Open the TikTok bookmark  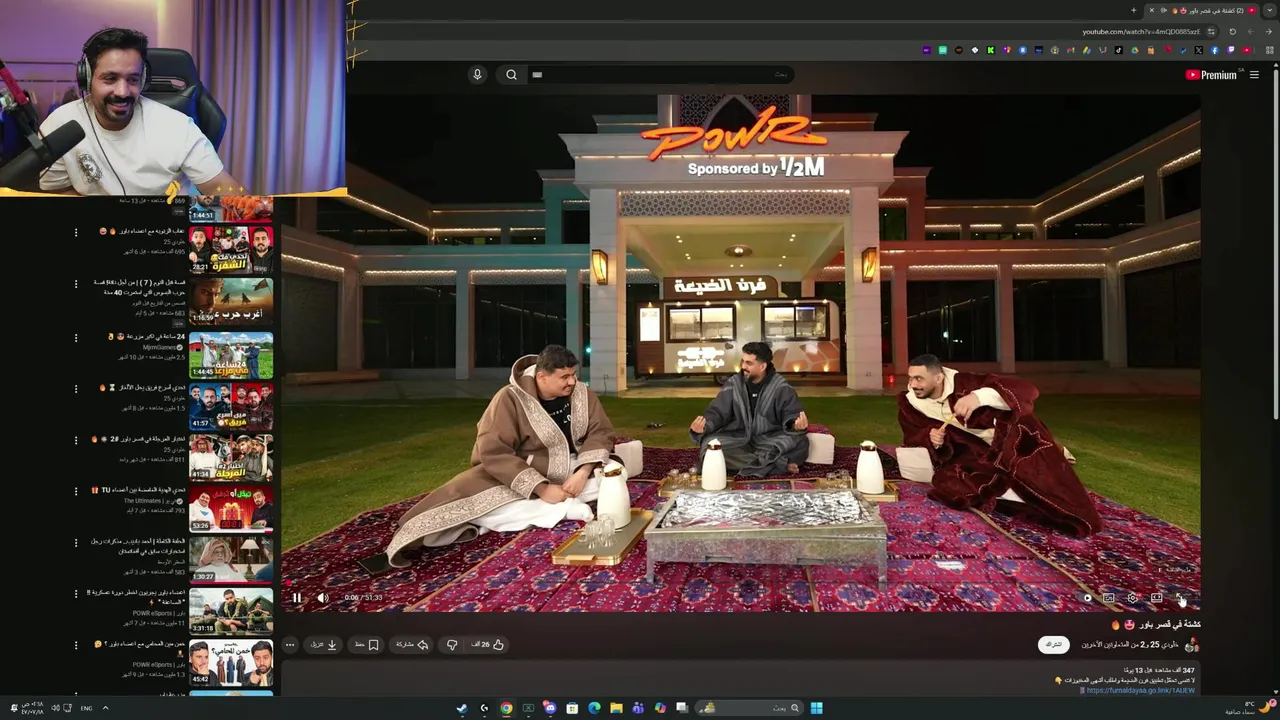[1119, 50]
